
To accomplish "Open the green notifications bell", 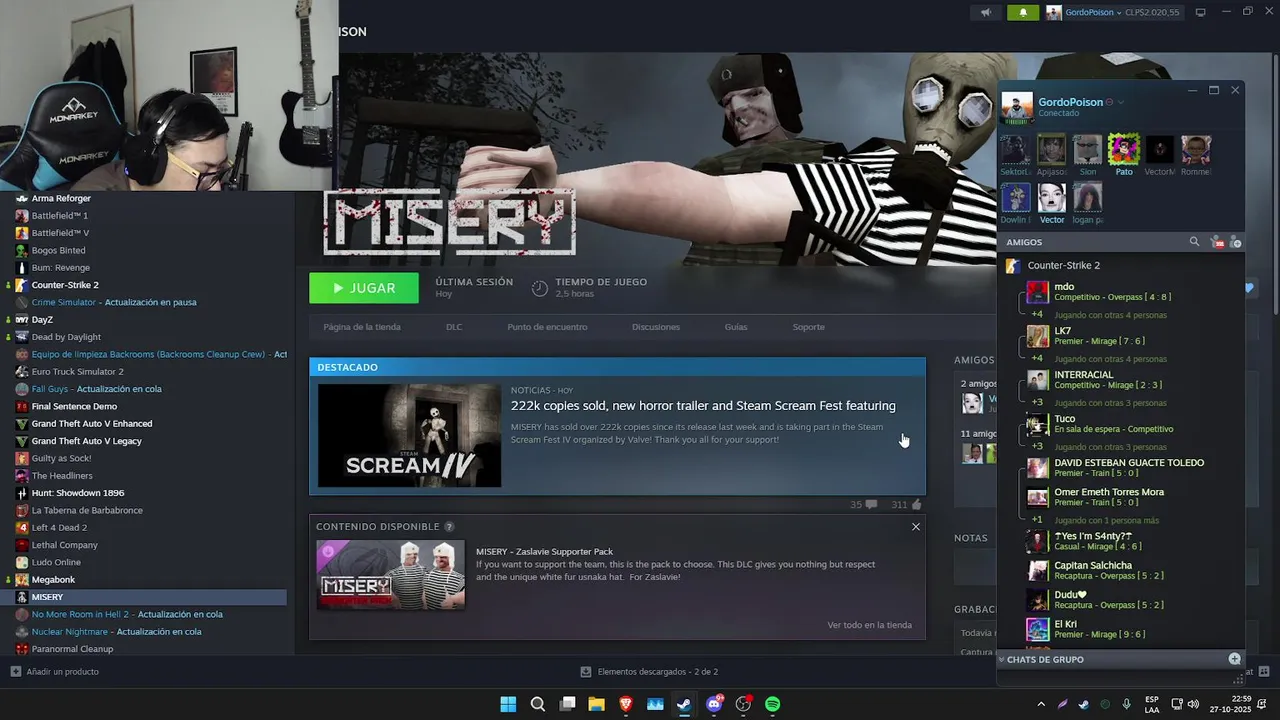I will click(x=1023, y=13).
